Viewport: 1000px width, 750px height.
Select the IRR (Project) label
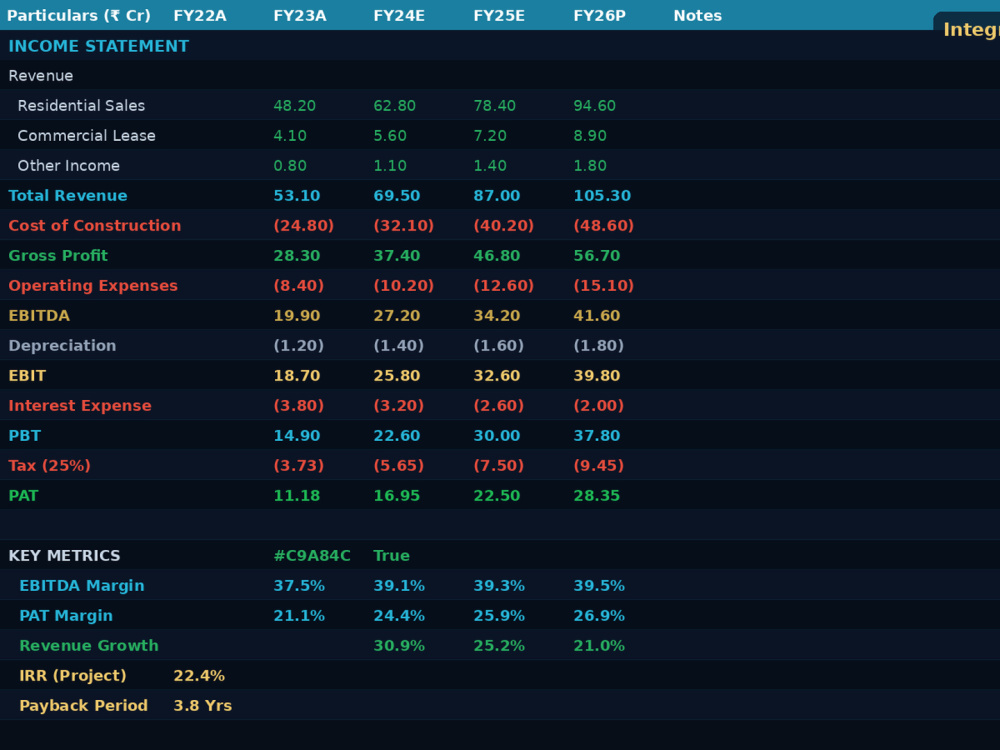point(73,675)
